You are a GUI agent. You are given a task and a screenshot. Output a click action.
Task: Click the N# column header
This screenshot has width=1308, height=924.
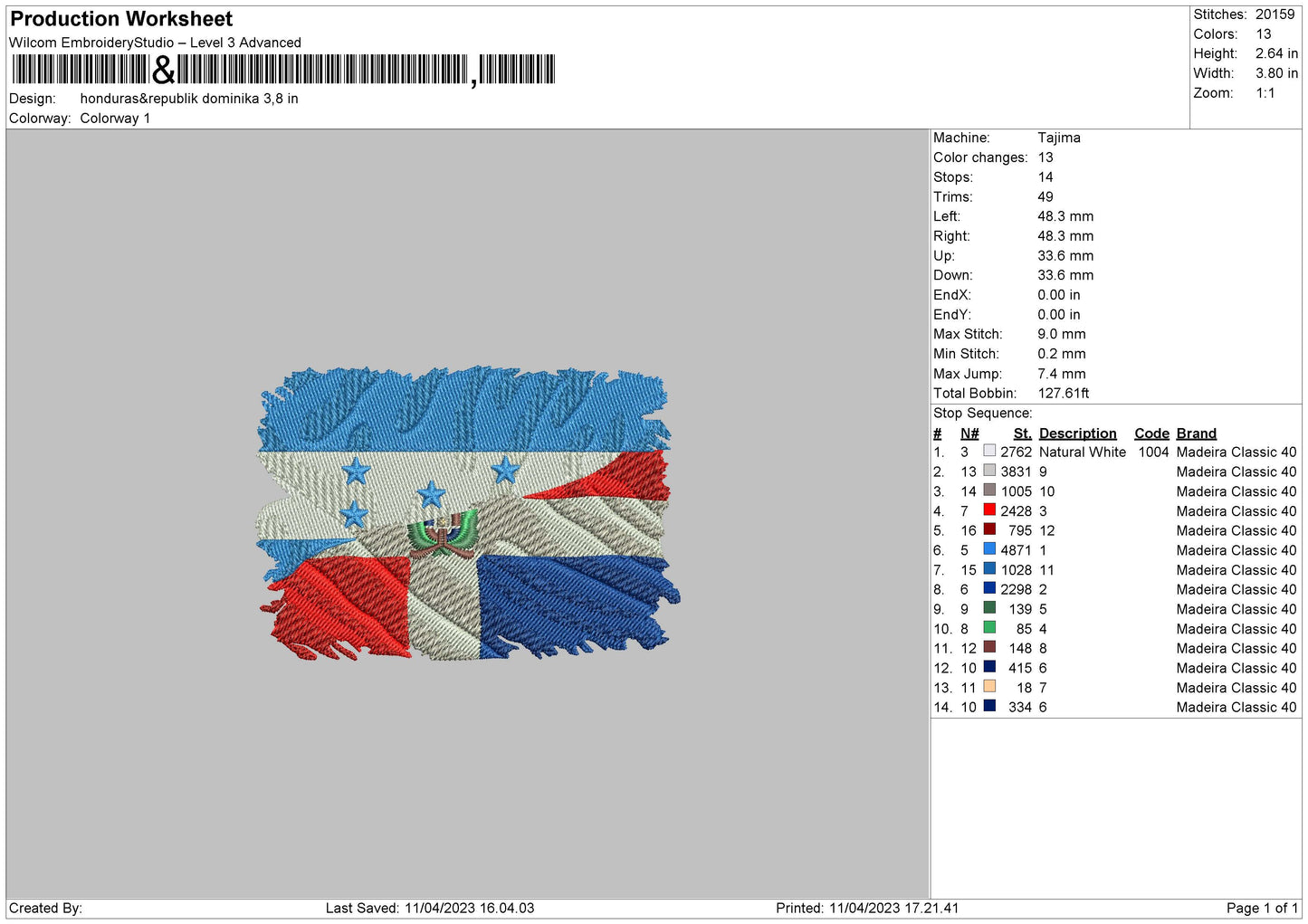click(x=969, y=433)
